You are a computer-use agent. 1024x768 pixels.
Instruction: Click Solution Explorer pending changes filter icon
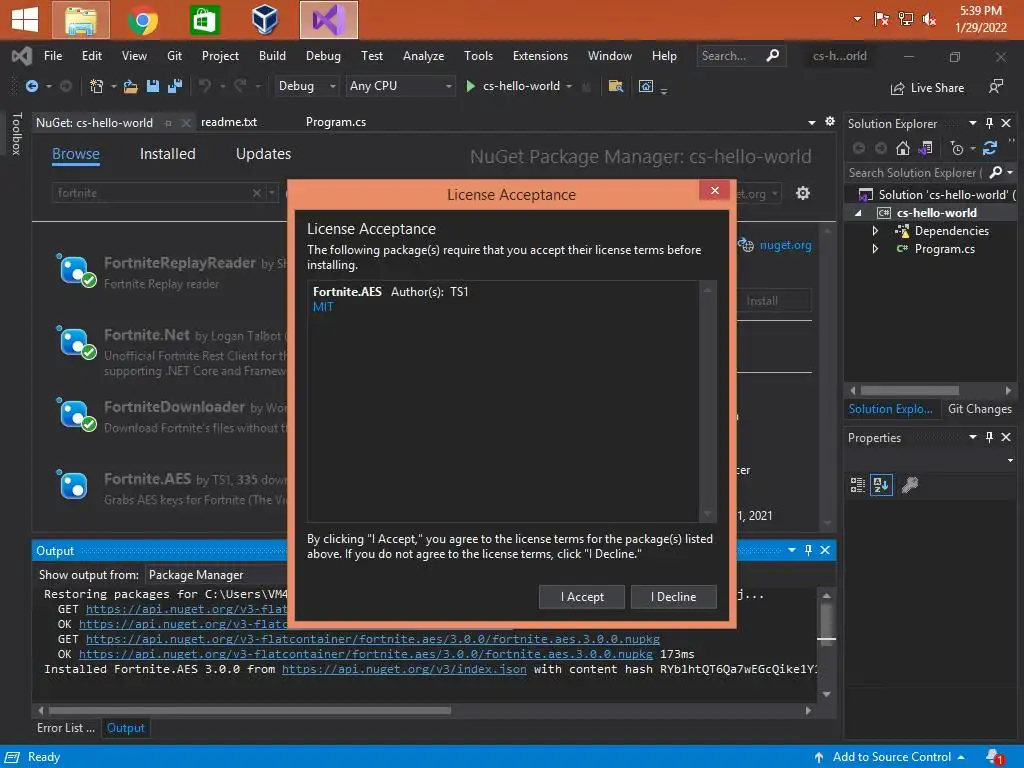pos(957,148)
